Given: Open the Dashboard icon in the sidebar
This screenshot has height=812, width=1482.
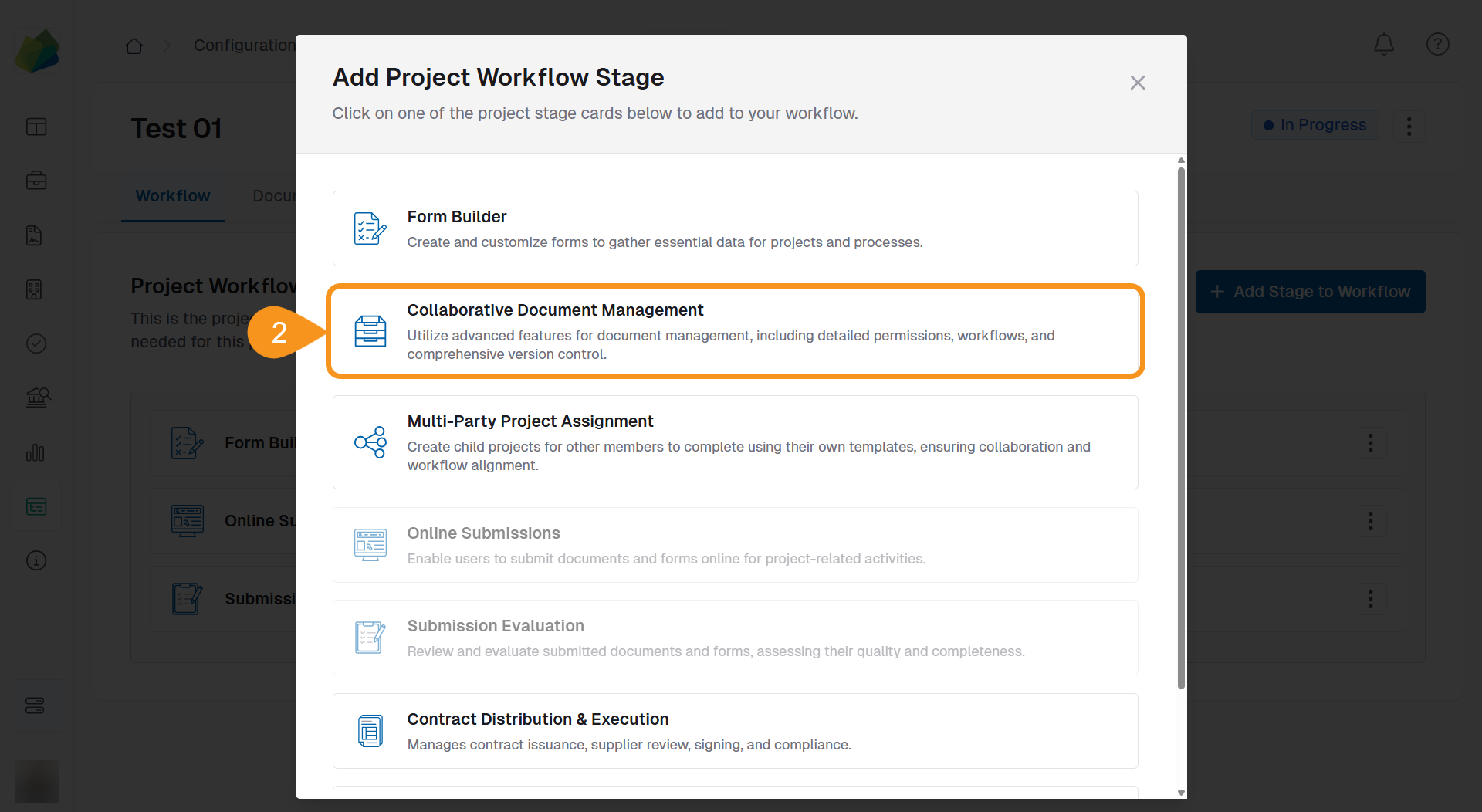Looking at the screenshot, I should coord(36,126).
